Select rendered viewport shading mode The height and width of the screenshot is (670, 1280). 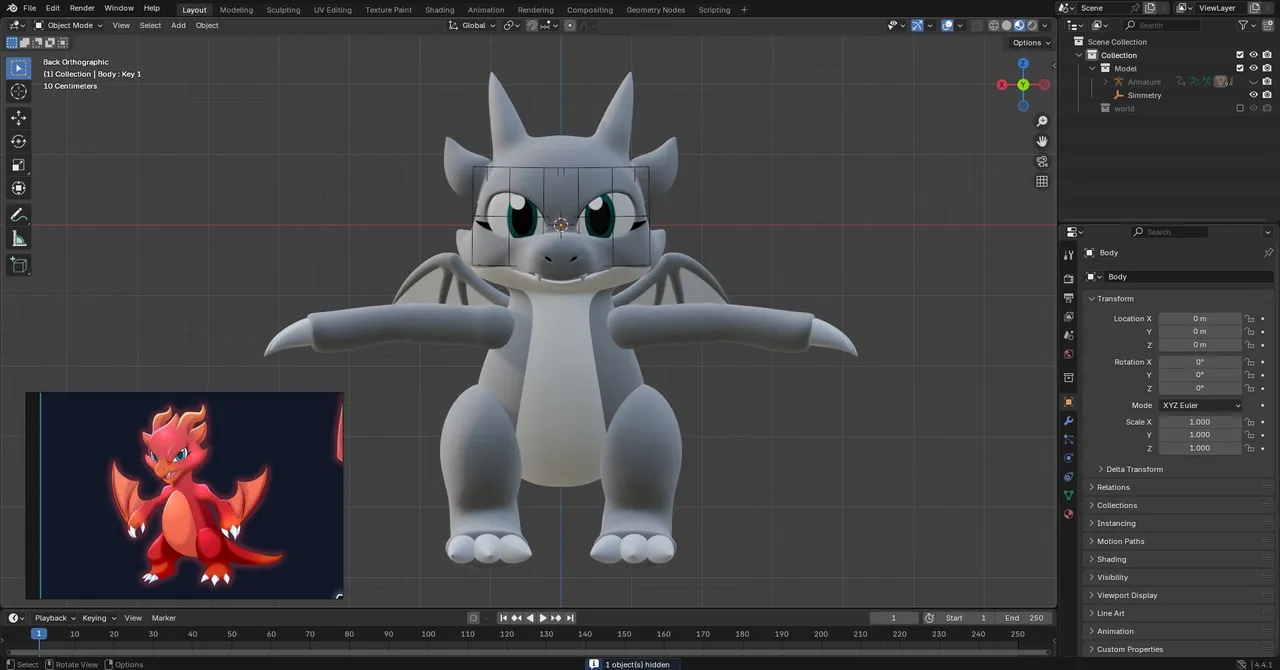coord(1032,25)
